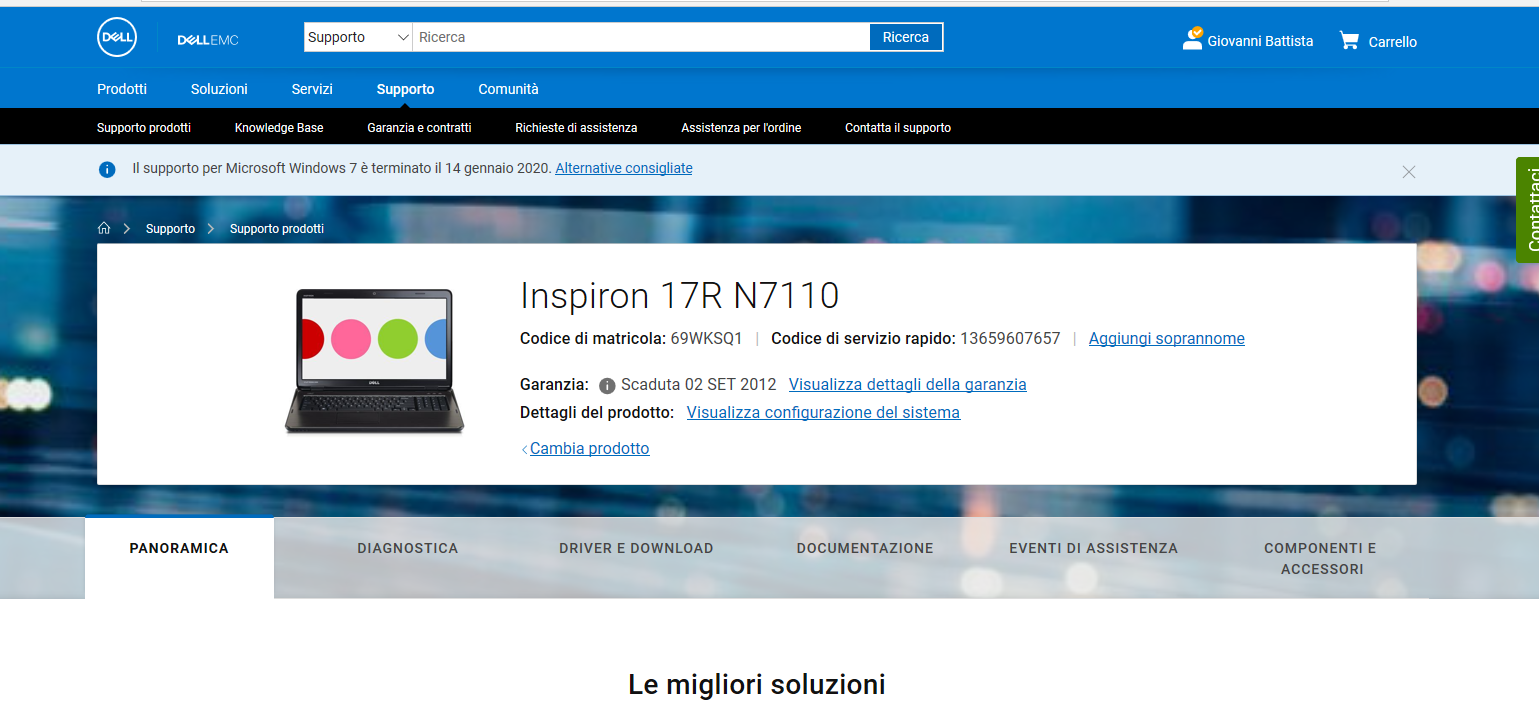Switch to the DOCUMENTAZIONE tab
Viewport: 1539px width, 715px height.
865,548
